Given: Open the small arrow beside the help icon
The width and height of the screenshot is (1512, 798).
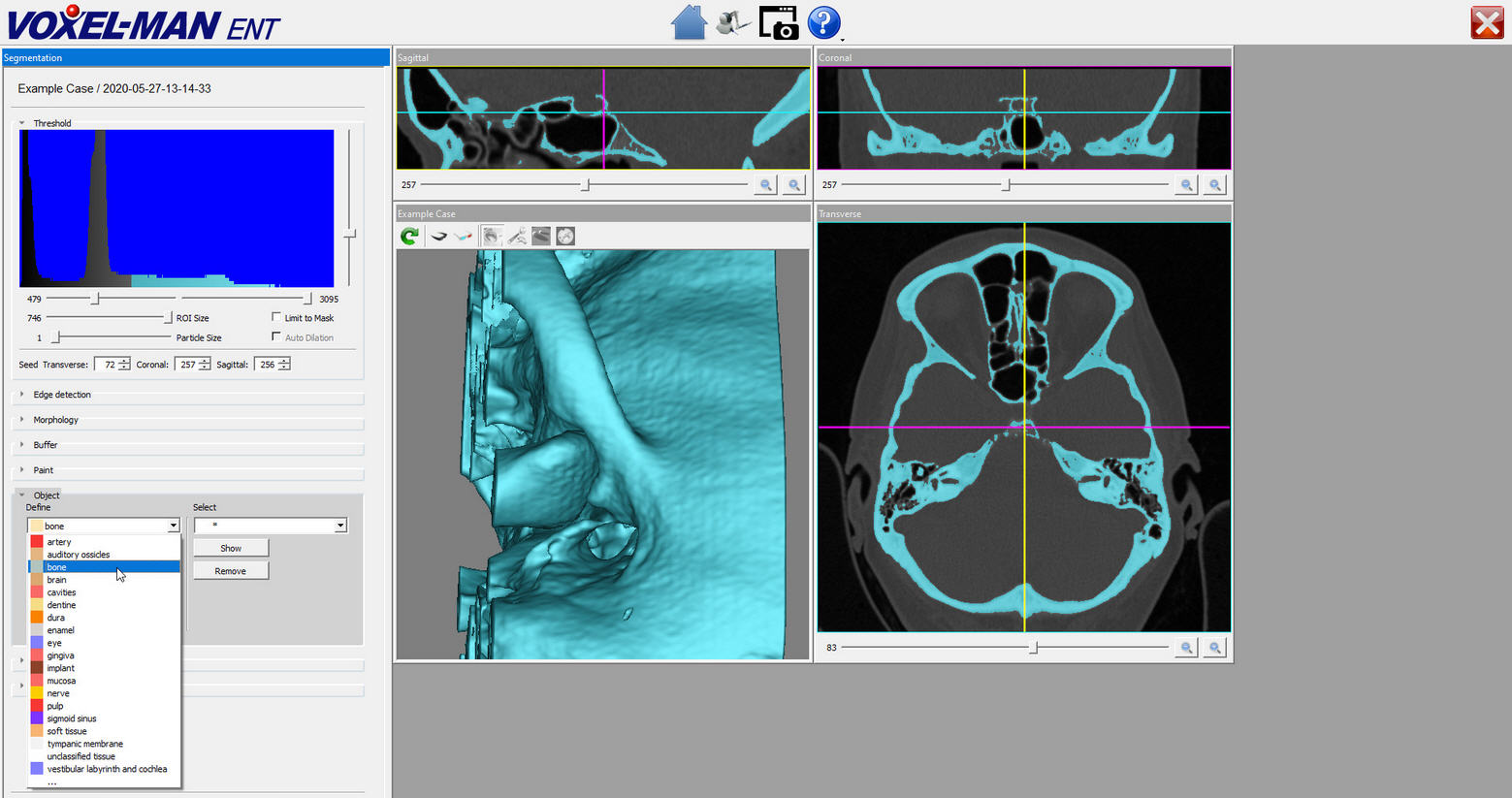Looking at the screenshot, I should click(x=843, y=40).
